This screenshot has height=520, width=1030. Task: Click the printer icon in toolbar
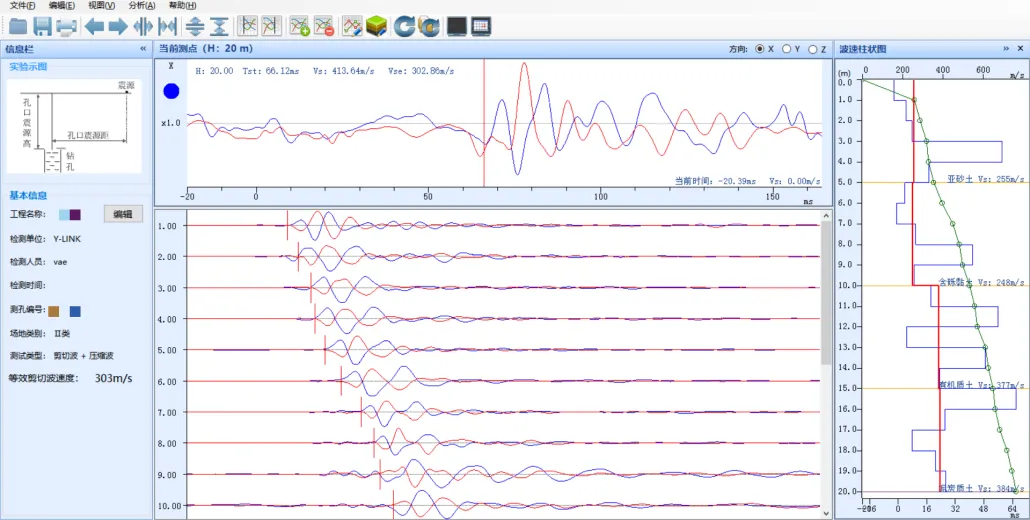[x=66, y=26]
